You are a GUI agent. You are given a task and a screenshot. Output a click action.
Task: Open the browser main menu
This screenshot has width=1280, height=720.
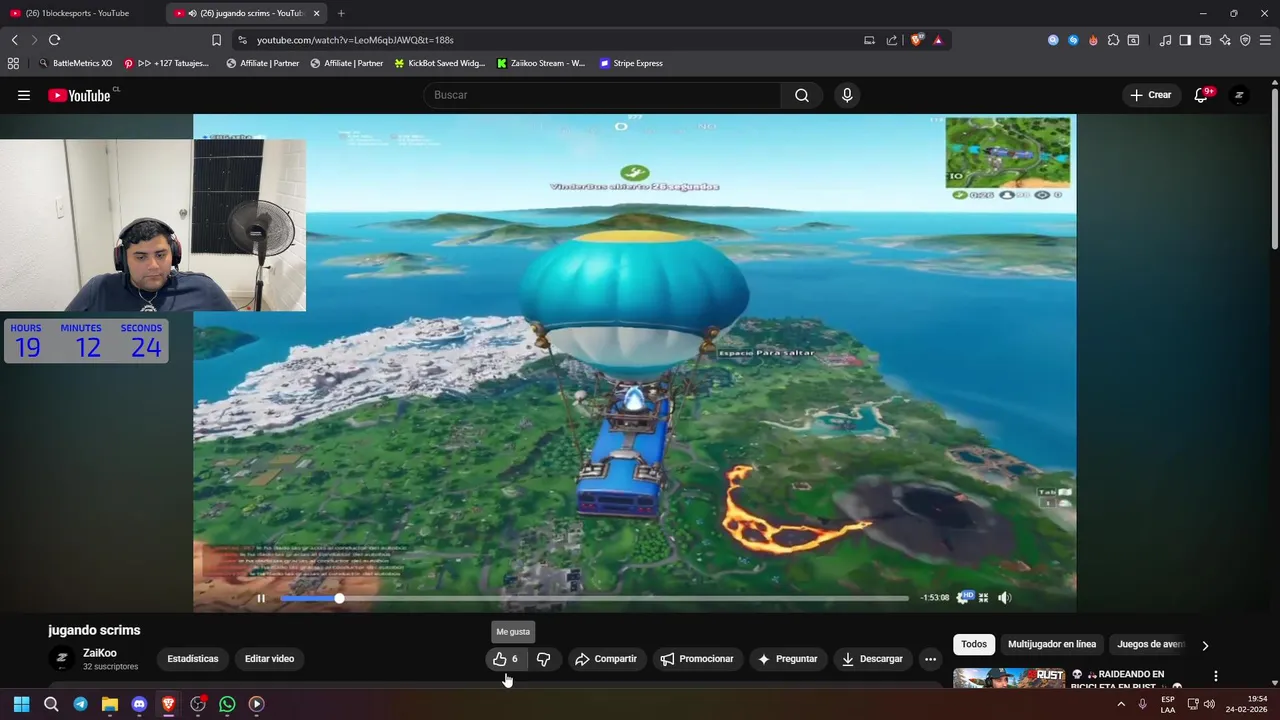click(x=1265, y=40)
